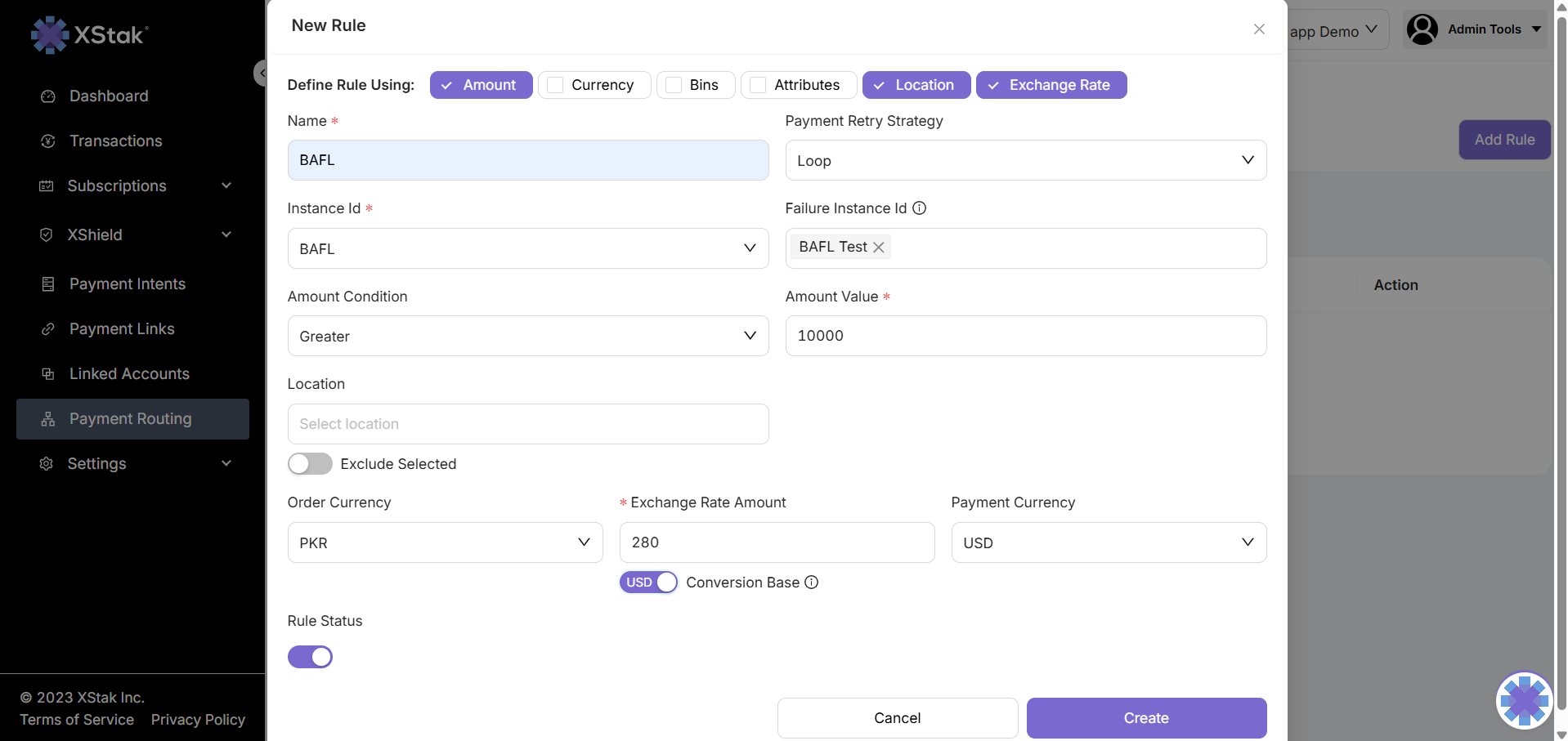Click the Create button
This screenshot has height=741, width=1568.
click(x=1146, y=718)
